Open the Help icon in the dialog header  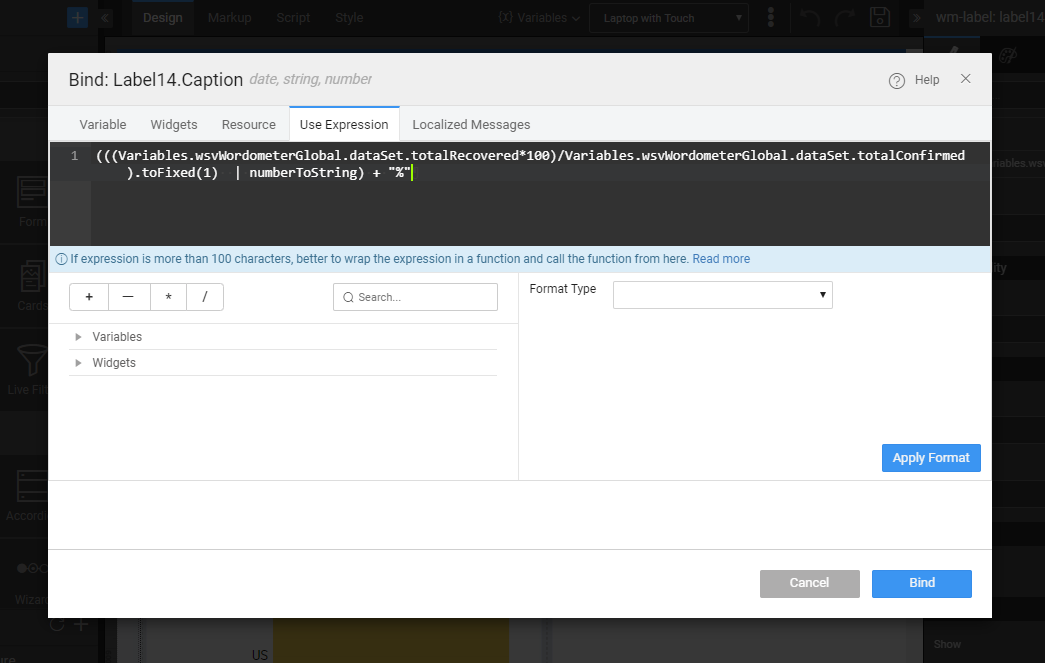(x=896, y=79)
